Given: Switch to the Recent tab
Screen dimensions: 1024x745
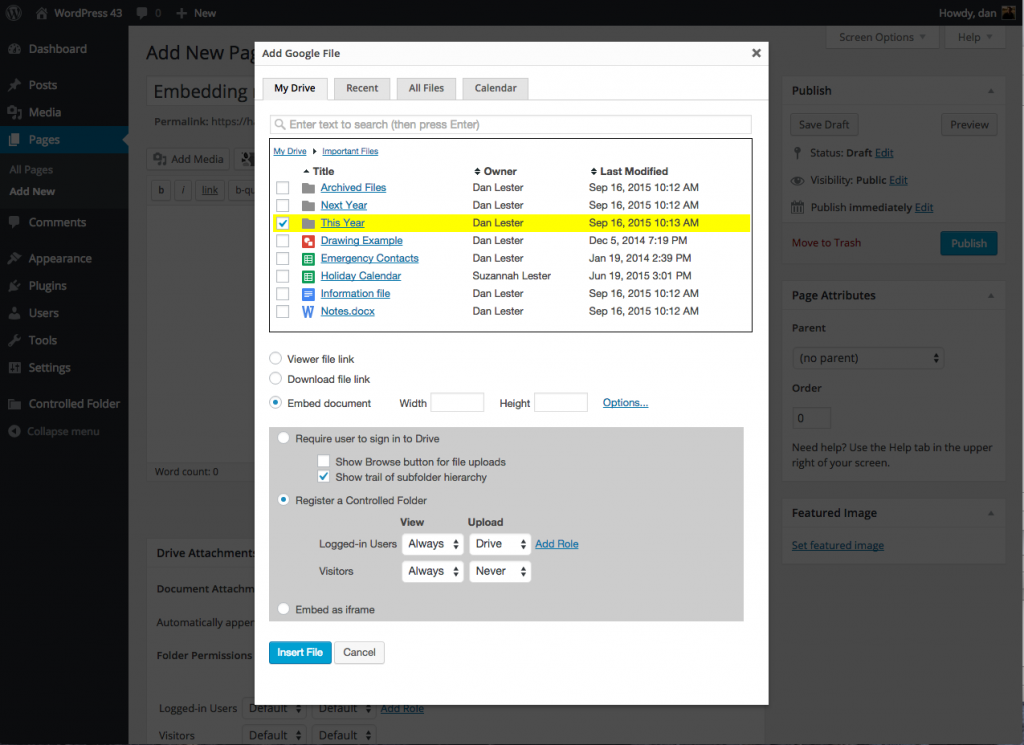Looking at the screenshot, I should pos(362,88).
